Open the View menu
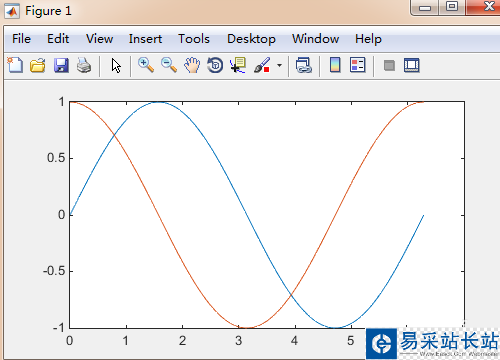Image resolution: width=500 pixels, height=360 pixels. [99, 39]
